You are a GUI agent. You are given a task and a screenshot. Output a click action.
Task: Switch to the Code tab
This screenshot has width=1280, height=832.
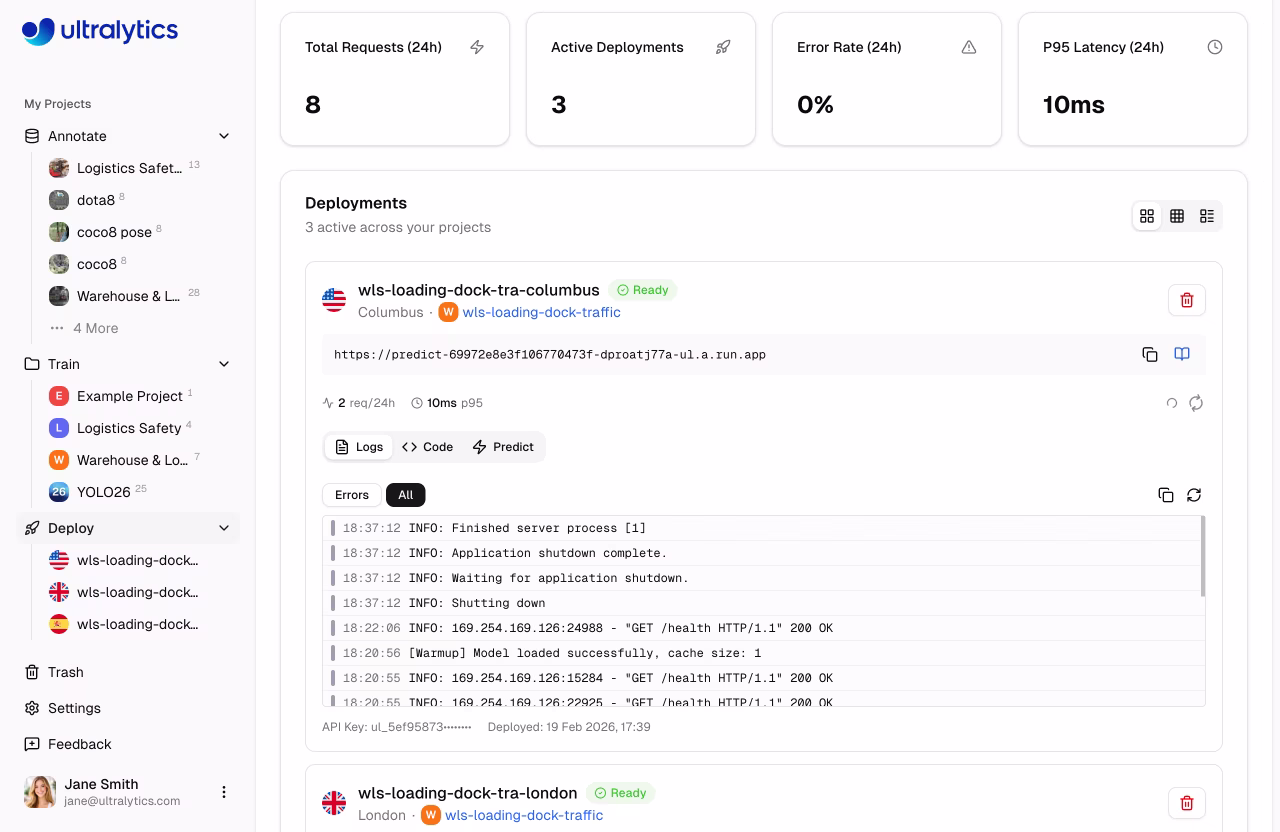pyautogui.click(x=427, y=447)
